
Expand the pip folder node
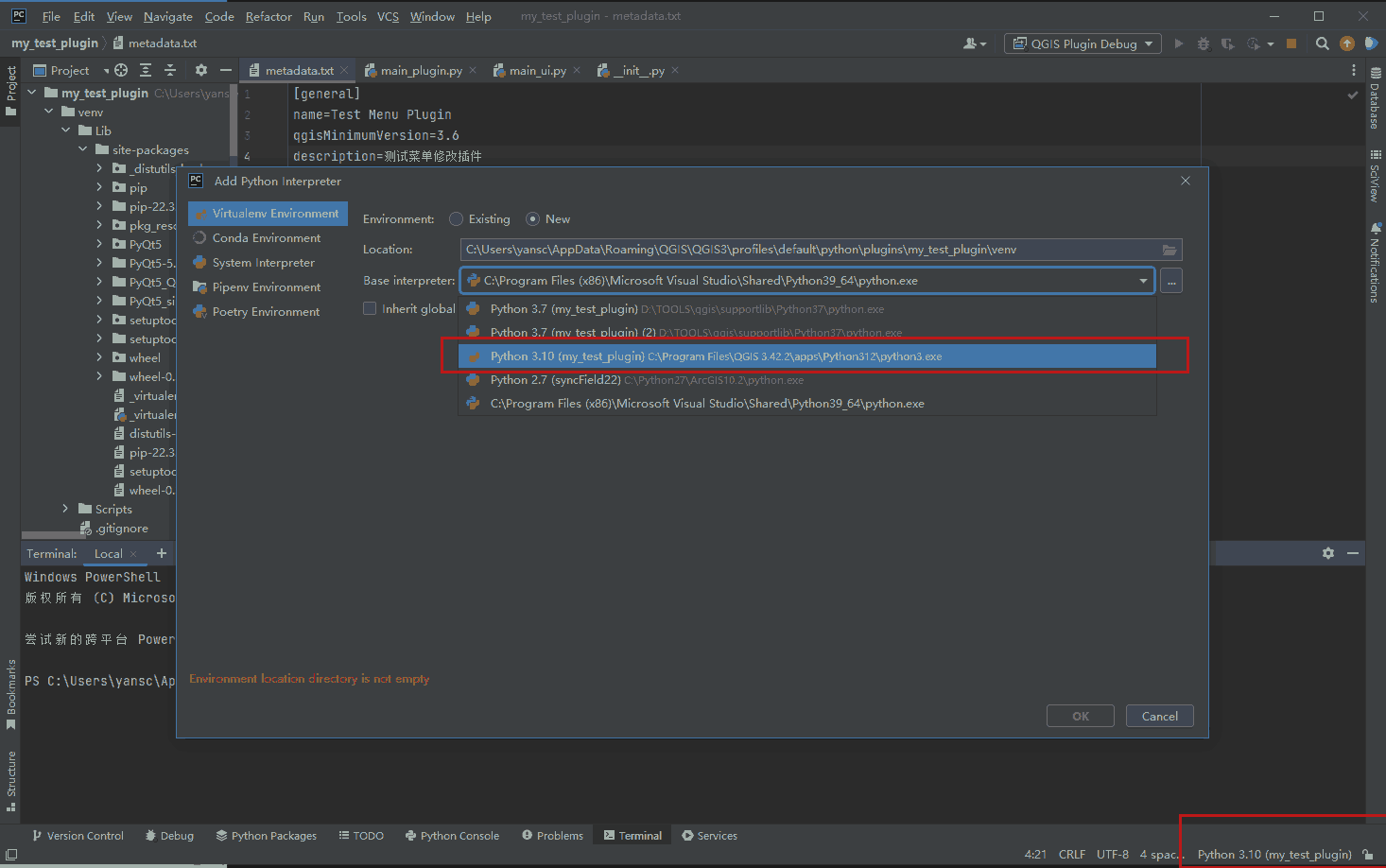[100, 187]
